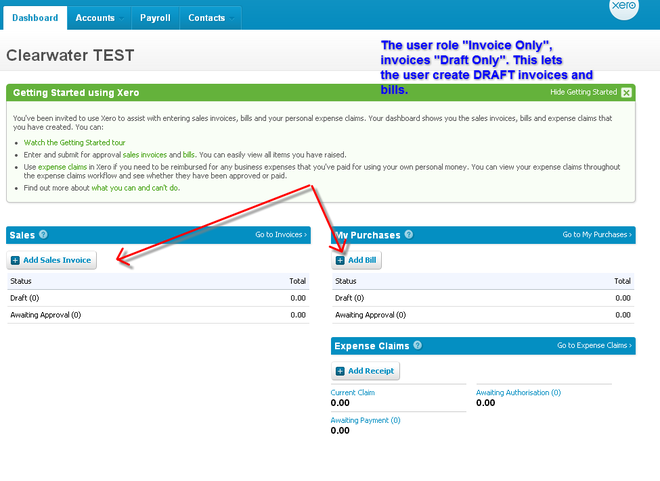
Task: Click Watch the Getting Started tour link
Action: tap(70, 143)
